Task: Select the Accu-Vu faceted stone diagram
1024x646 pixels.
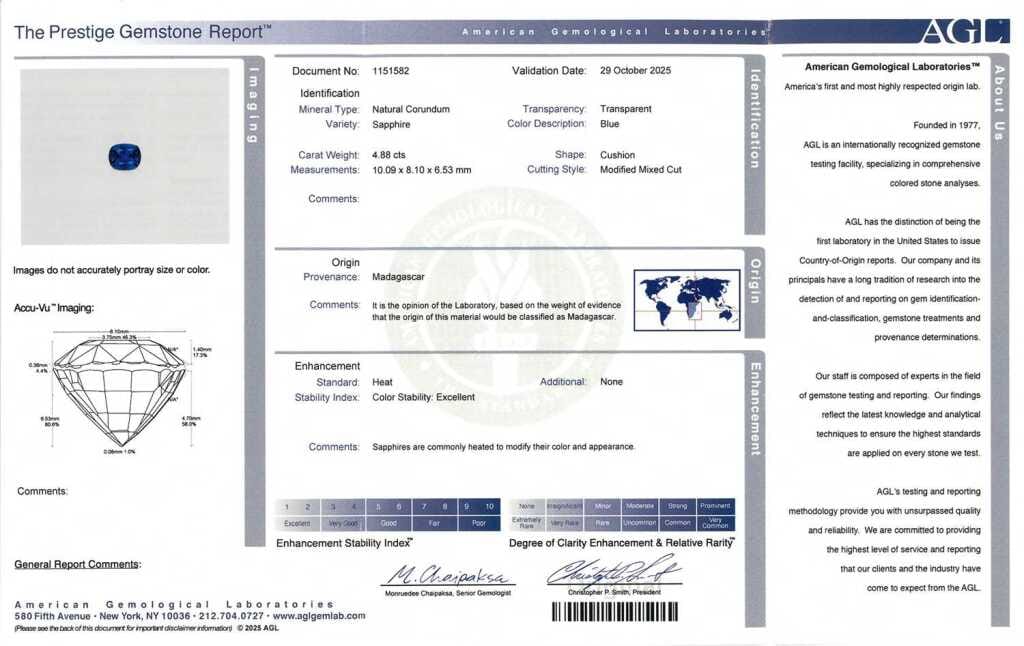Action: [121, 391]
